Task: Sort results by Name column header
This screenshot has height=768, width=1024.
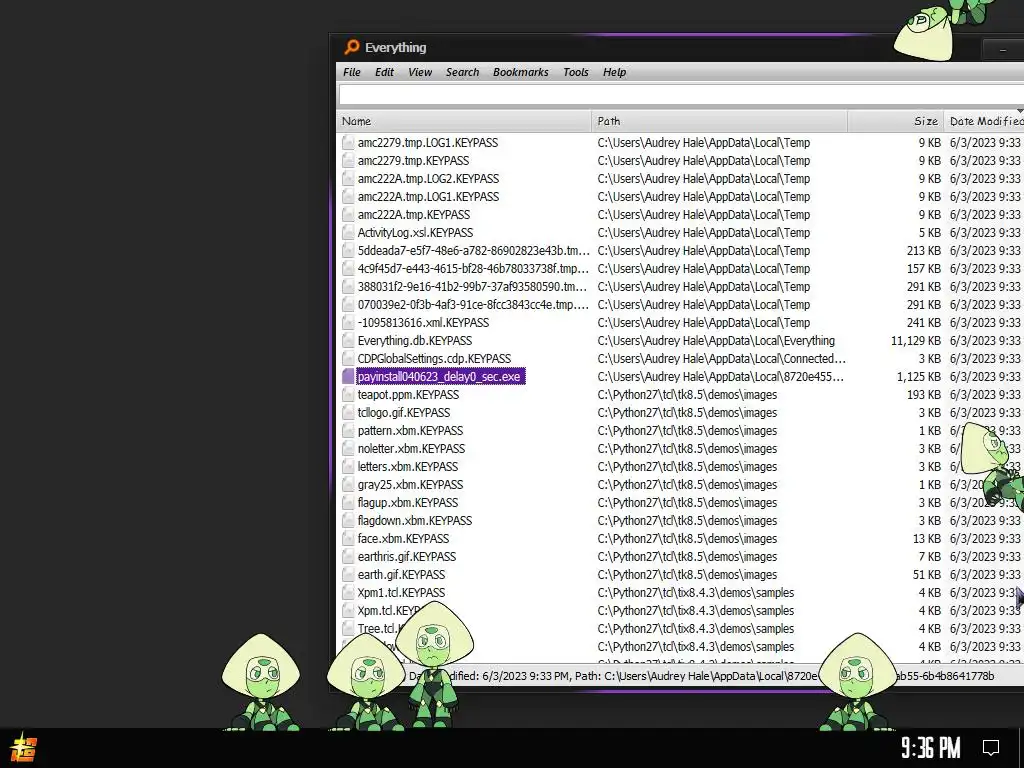Action: click(464, 121)
